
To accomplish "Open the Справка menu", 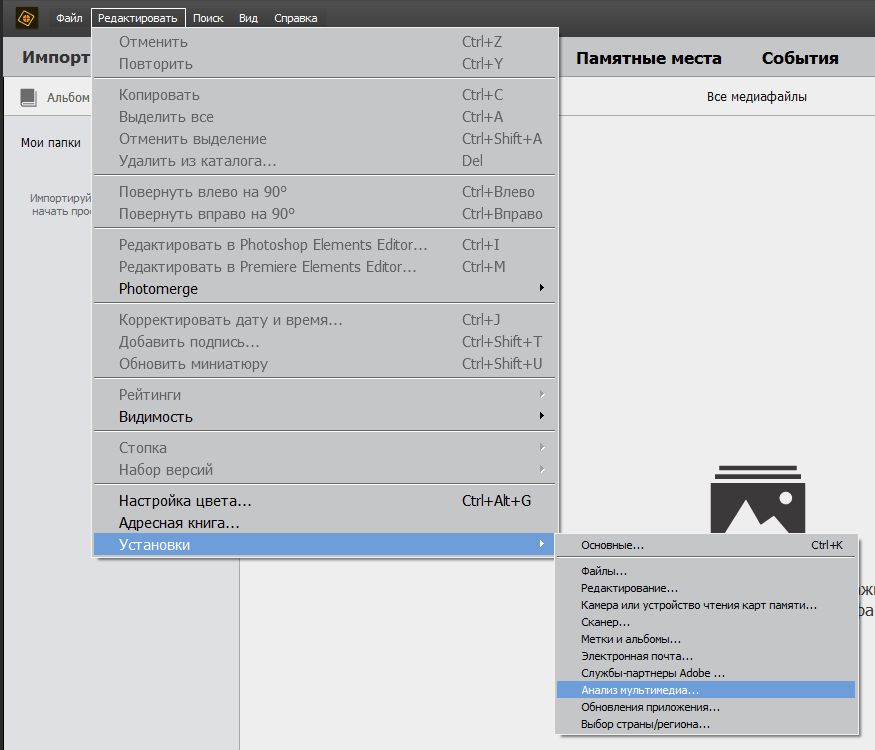I will pos(296,18).
